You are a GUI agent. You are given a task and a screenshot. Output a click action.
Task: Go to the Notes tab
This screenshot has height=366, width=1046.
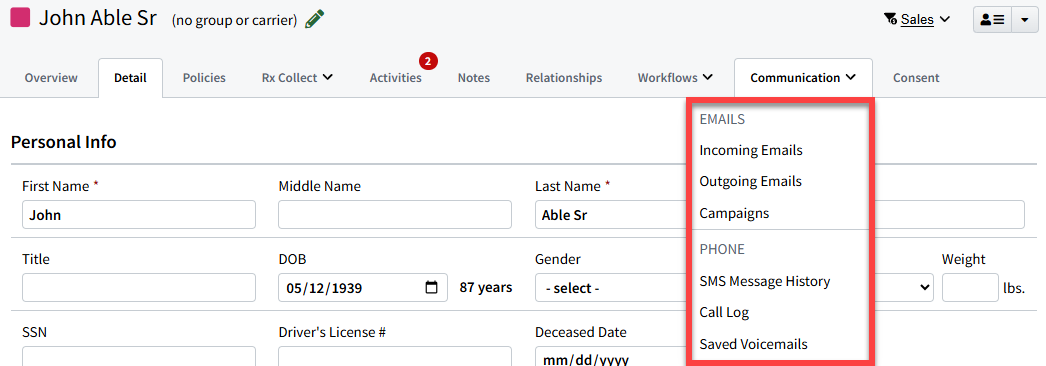[x=474, y=78]
